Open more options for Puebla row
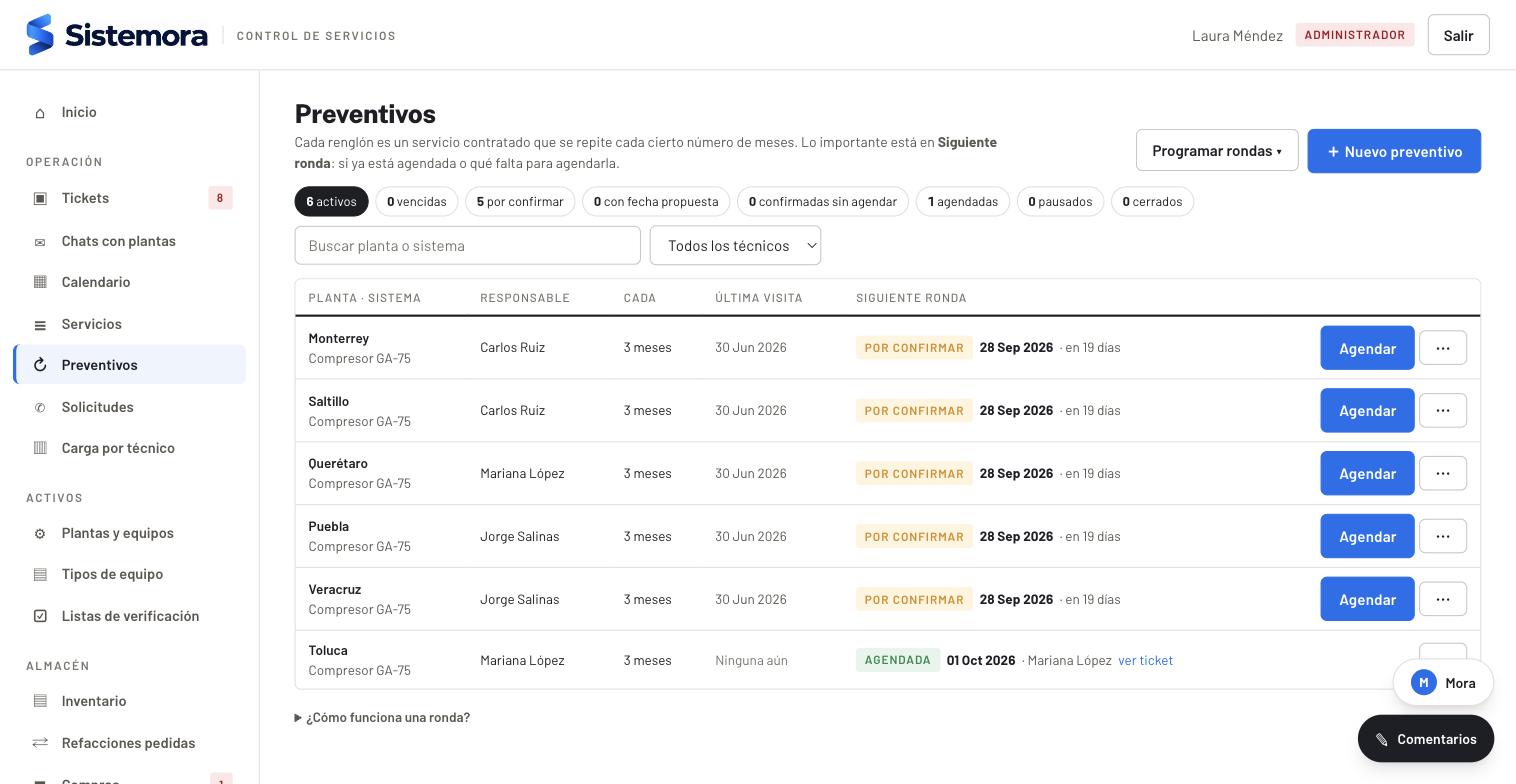Viewport: 1516px width, 784px height. [x=1442, y=537]
